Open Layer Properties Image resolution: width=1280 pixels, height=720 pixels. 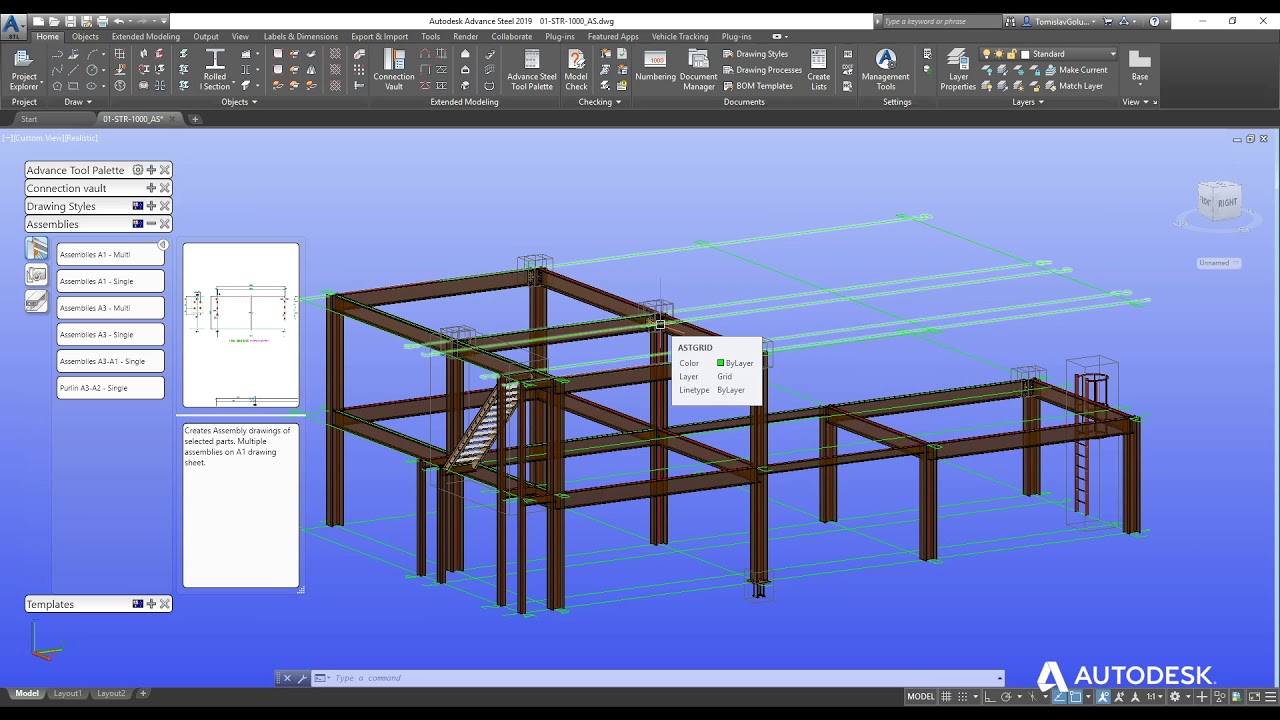click(x=958, y=69)
